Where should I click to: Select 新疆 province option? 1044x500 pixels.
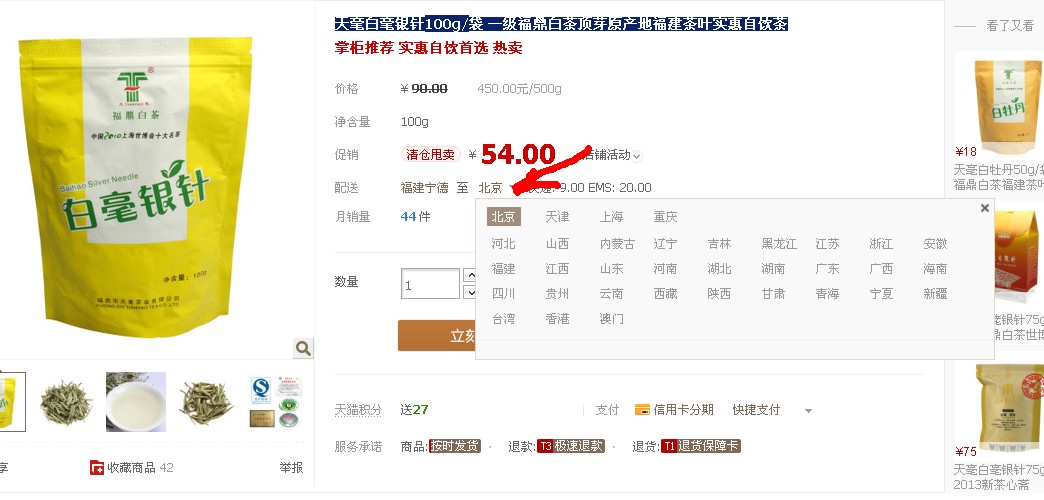click(x=935, y=293)
